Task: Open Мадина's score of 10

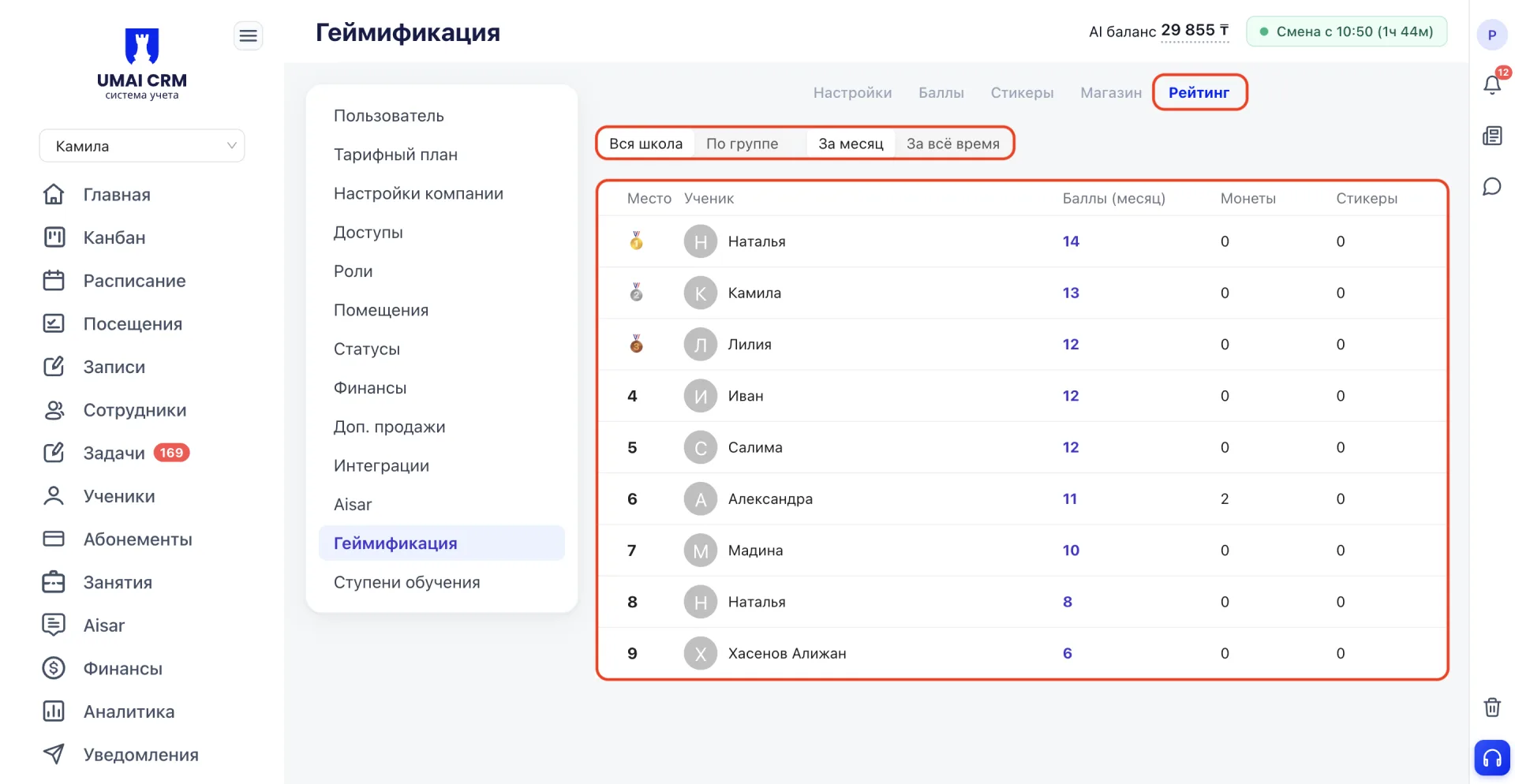Action: click(1071, 550)
